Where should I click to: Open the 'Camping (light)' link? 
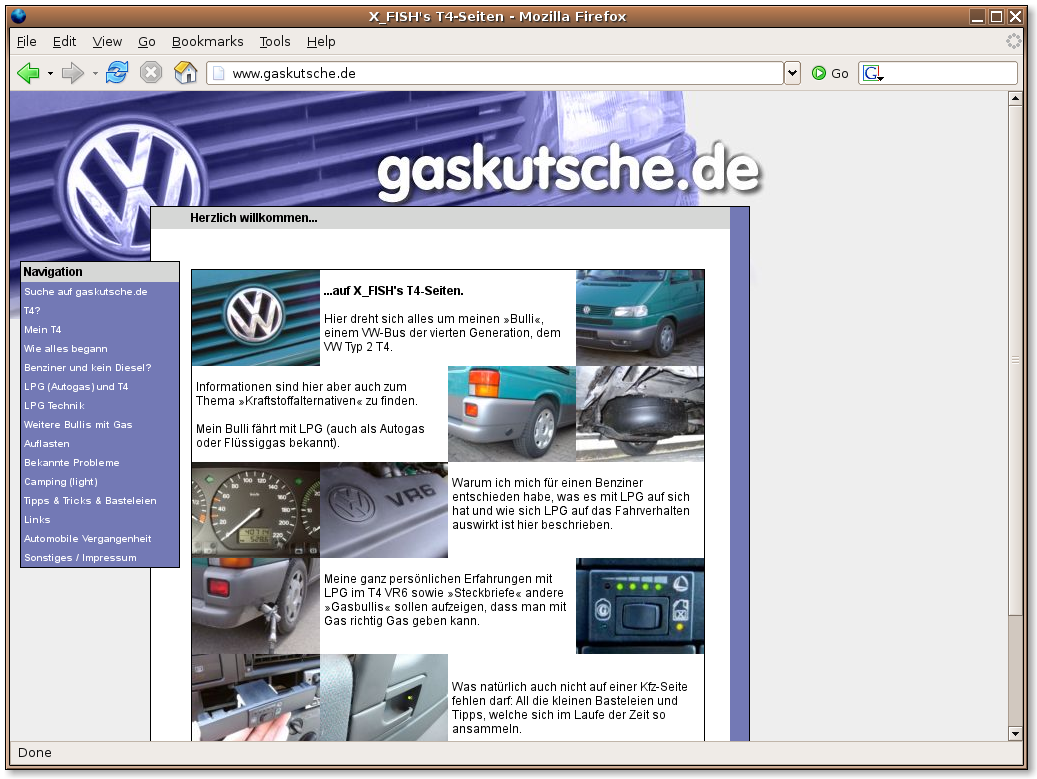click(61, 482)
